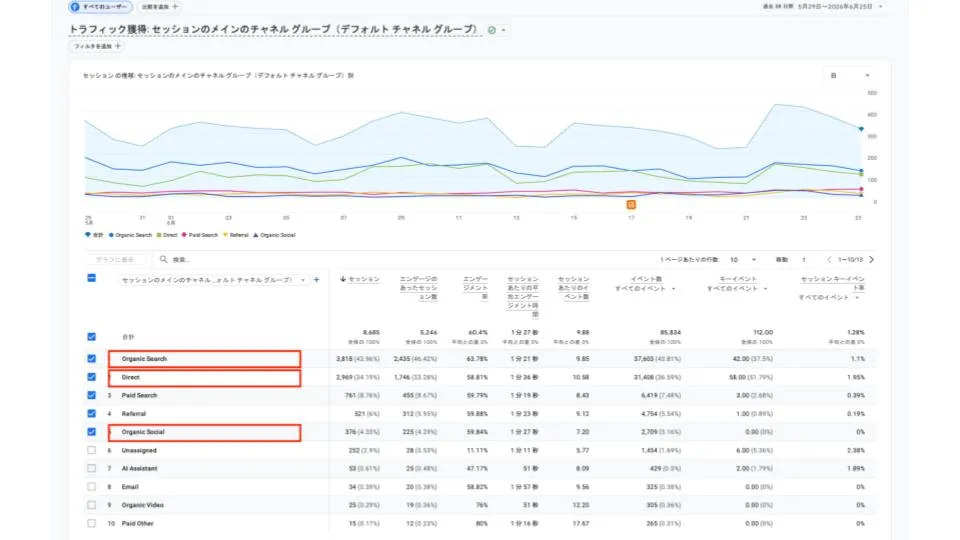Click the Referral row label

point(133,414)
